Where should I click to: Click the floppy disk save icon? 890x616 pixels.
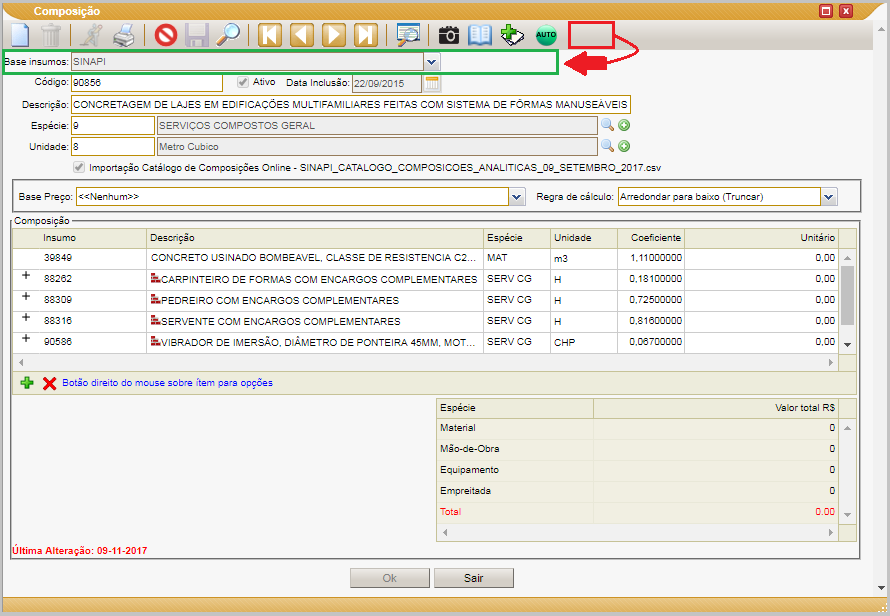197,35
